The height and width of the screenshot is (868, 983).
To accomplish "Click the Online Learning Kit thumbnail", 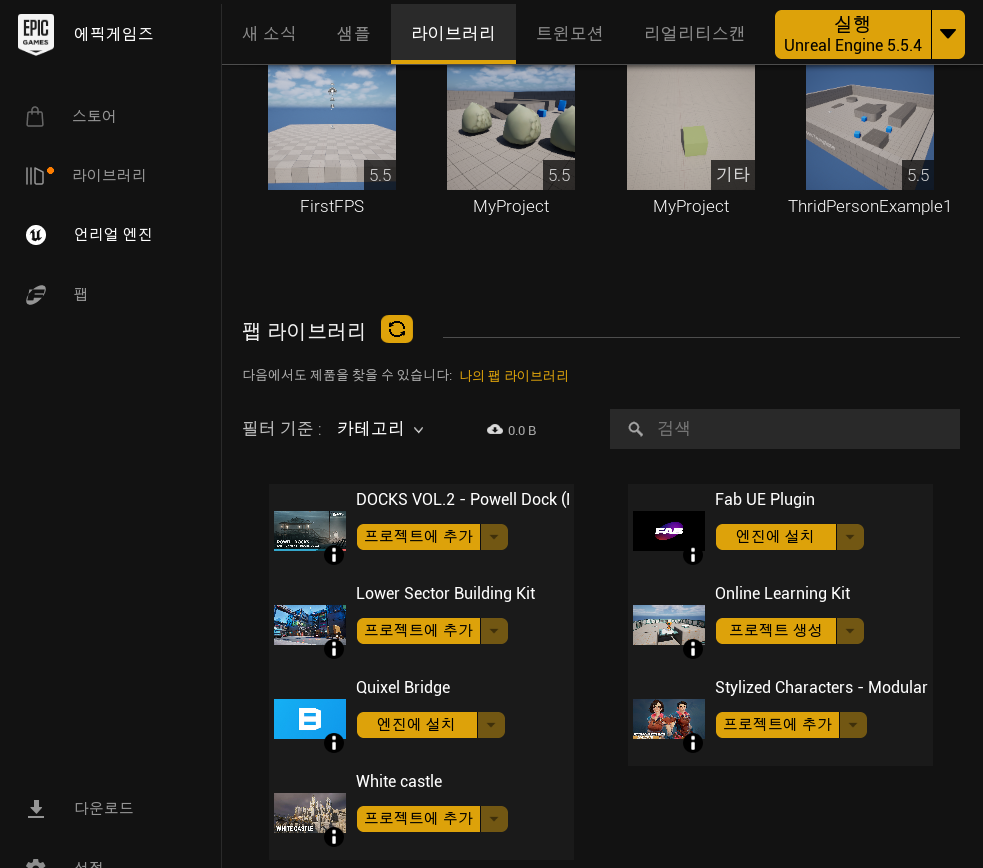I will (669, 625).
